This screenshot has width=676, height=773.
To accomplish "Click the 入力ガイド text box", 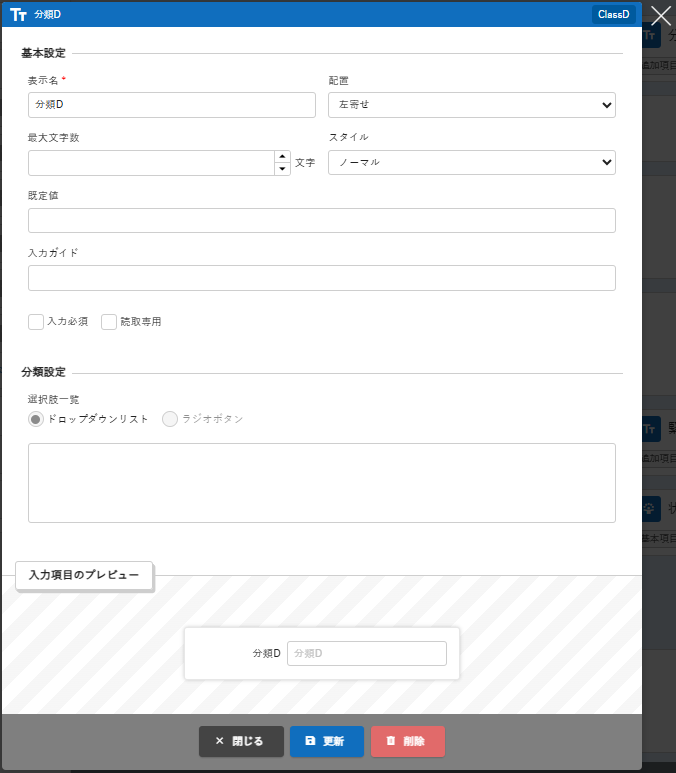I will pos(321,278).
